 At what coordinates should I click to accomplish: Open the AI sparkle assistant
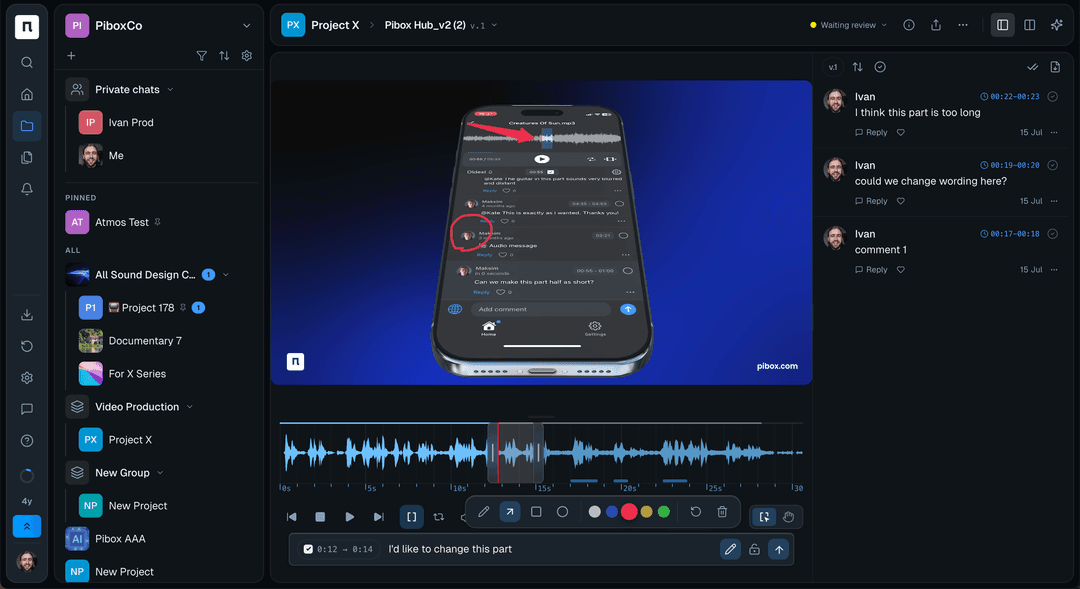click(x=1057, y=25)
